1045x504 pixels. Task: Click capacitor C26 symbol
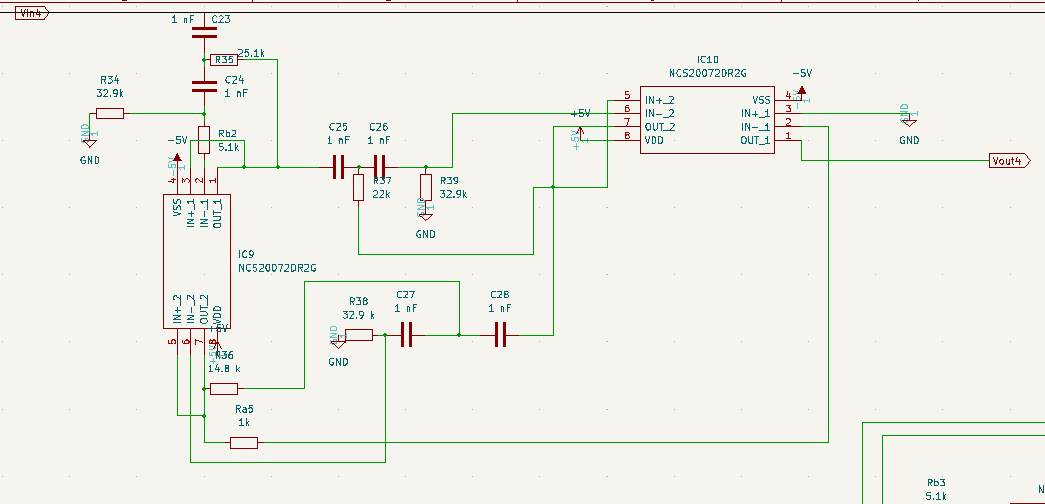click(379, 167)
